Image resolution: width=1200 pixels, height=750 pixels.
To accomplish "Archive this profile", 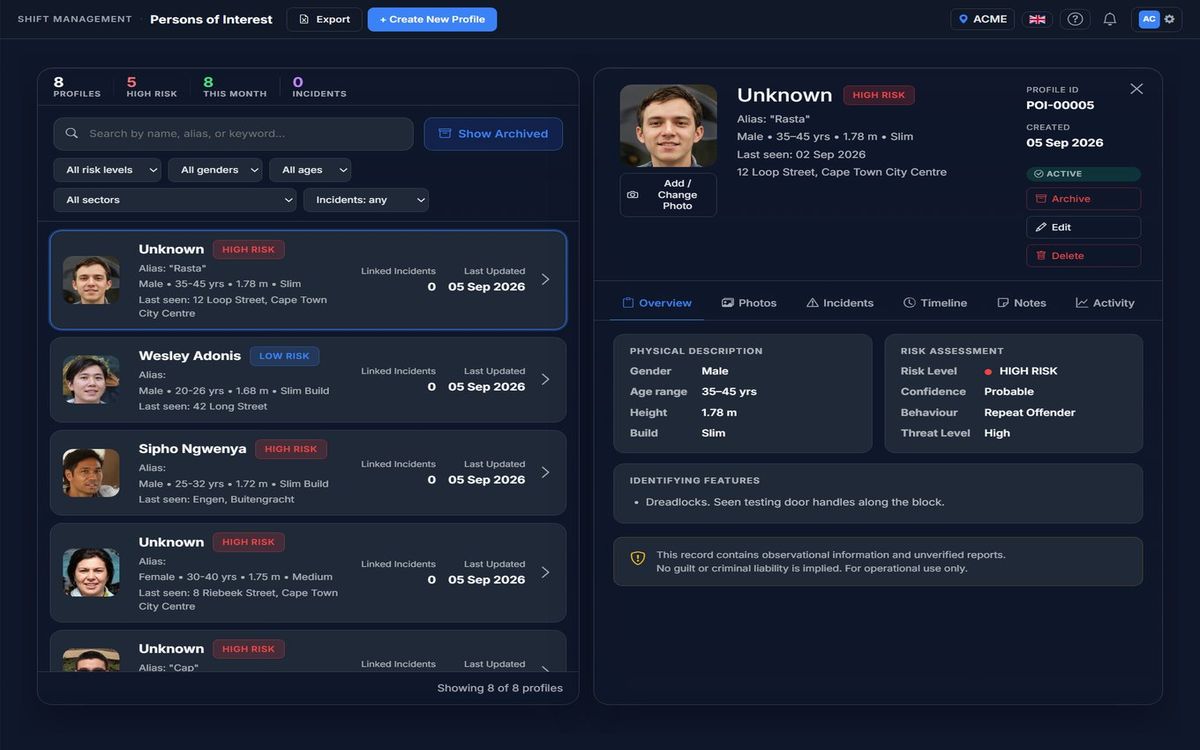I will point(1083,199).
